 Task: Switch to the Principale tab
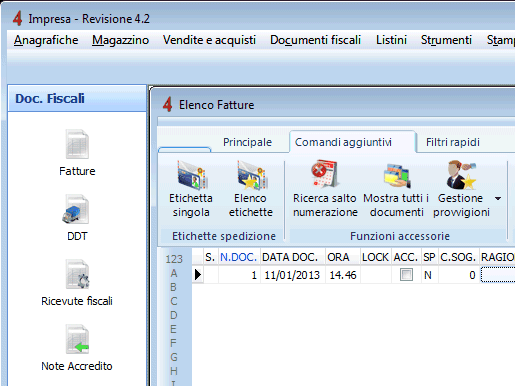click(247, 142)
